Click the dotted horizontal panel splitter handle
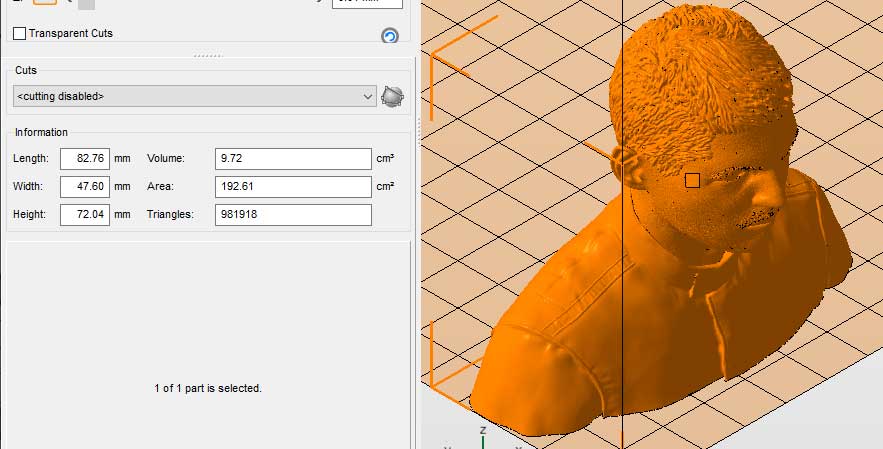 [208, 56]
